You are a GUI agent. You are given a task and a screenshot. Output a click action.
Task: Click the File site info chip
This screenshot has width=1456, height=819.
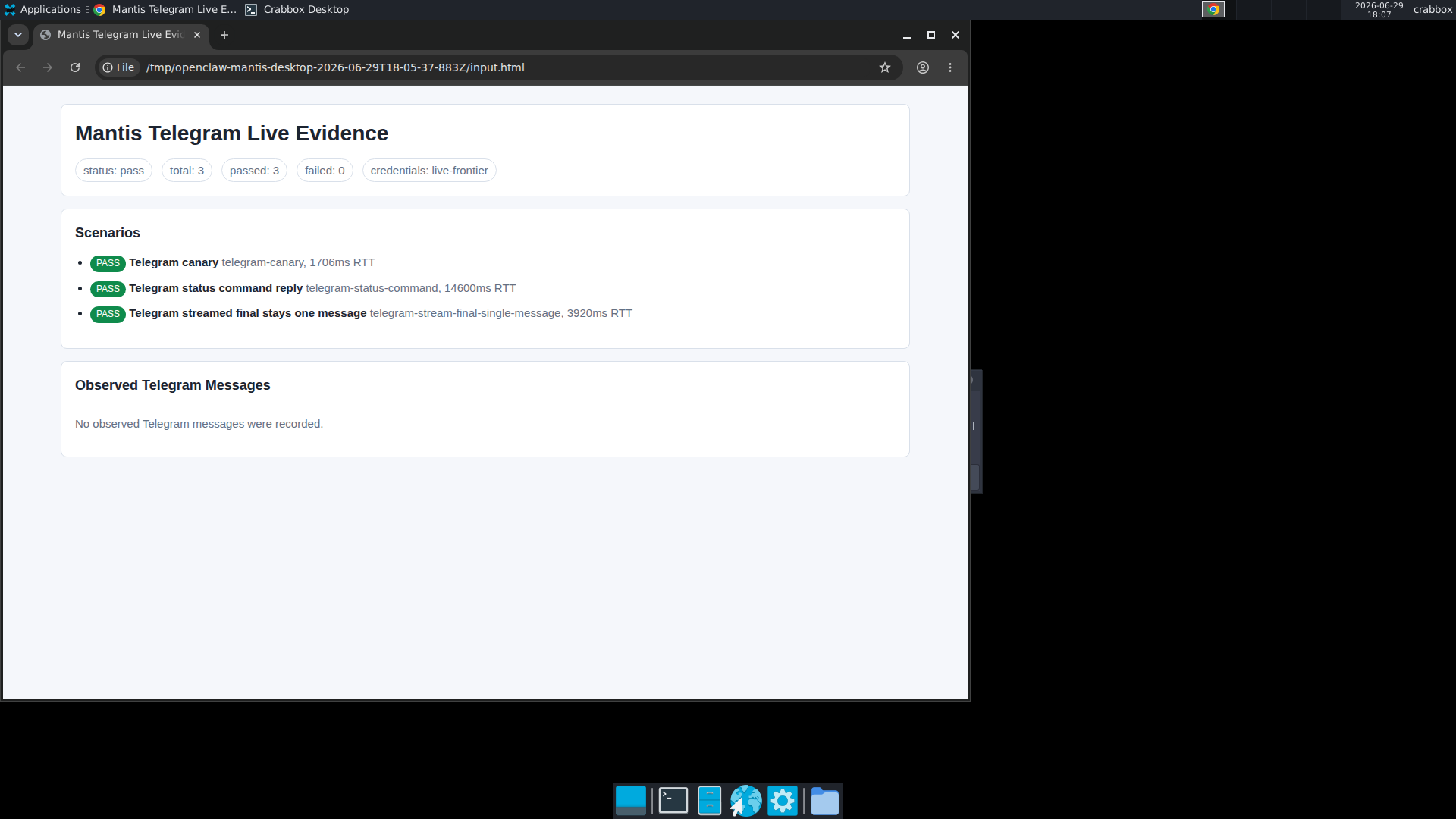point(119,67)
